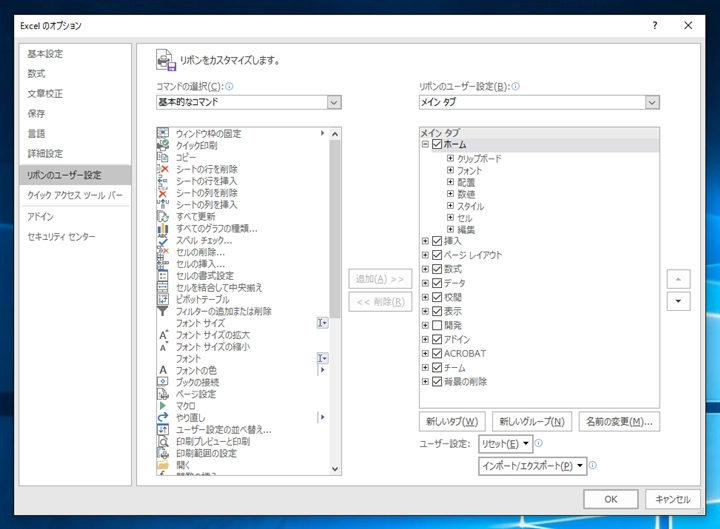Click the move down arrow button
Screen dimensions: 720x529
pyautogui.click(x=678, y=302)
